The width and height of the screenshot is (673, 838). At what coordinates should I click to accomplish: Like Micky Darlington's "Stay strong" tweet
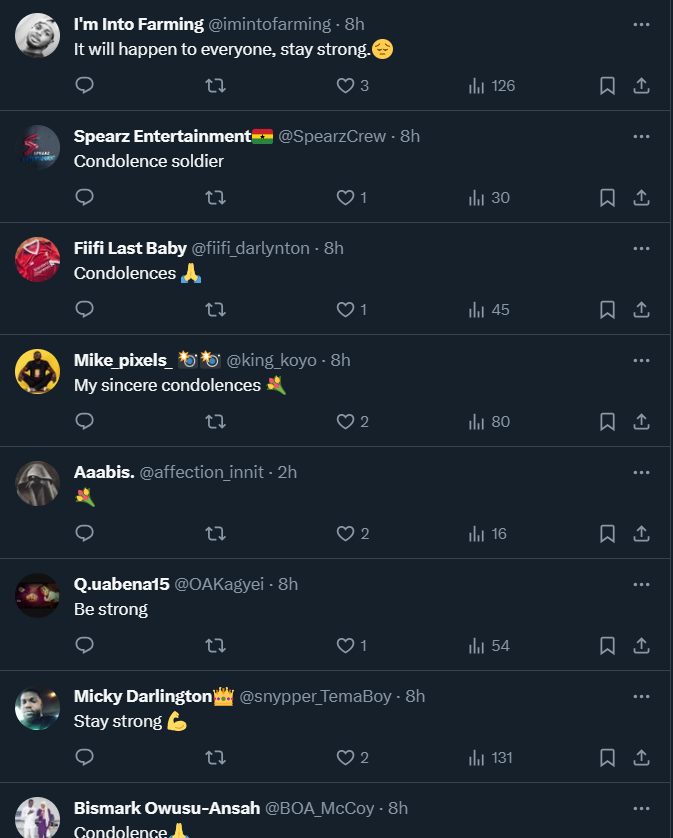point(352,758)
